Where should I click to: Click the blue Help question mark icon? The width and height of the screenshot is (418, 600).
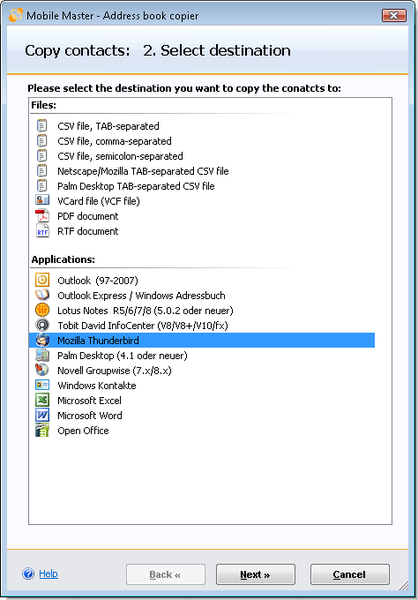click(28, 574)
